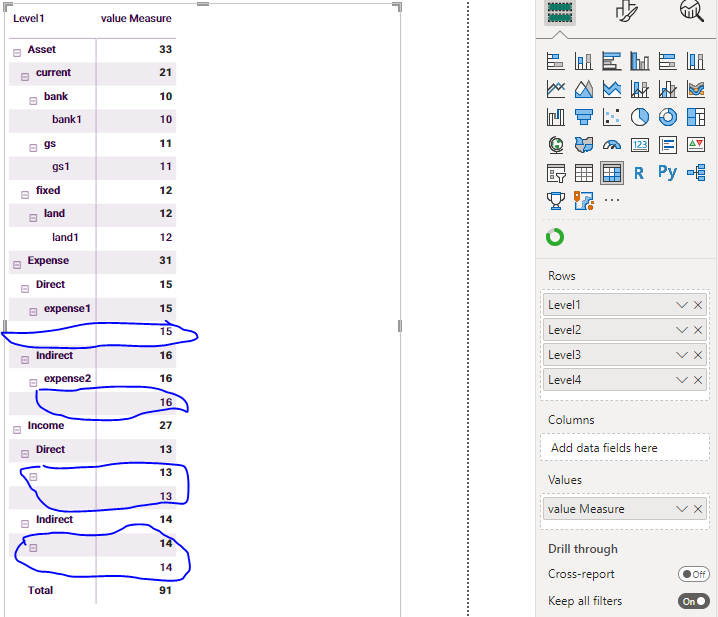This screenshot has height=617, width=718.
Task: Select the Pie chart visual
Action: [x=640, y=117]
